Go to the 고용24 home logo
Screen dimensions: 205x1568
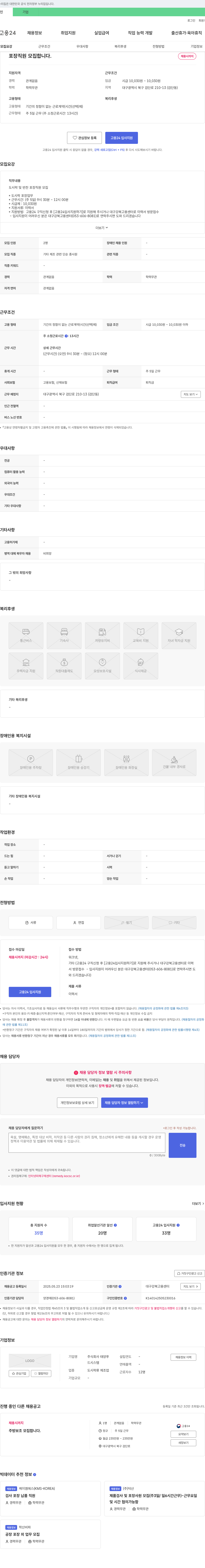click(8, 33)
